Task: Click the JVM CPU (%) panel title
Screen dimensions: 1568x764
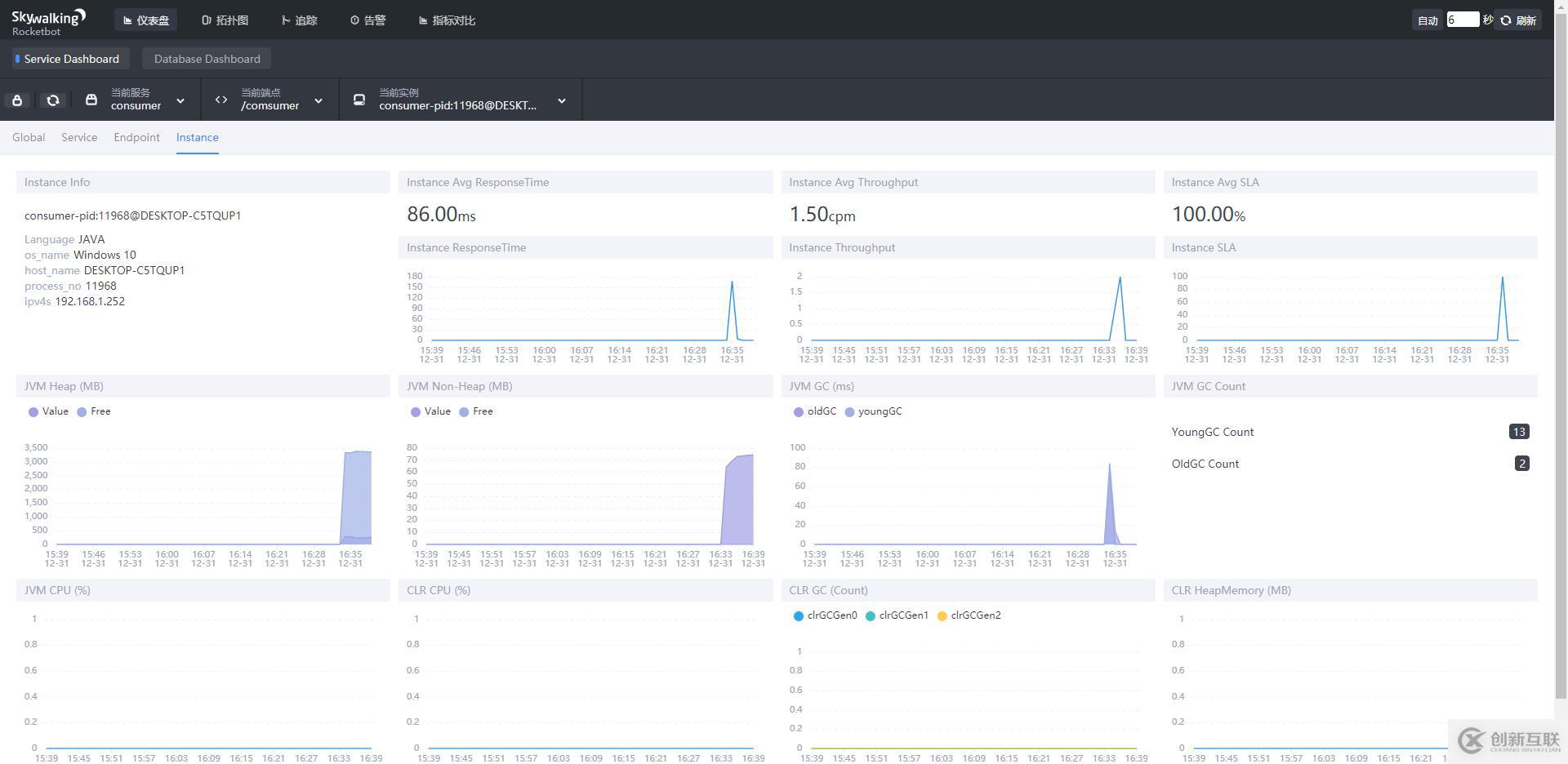Action: pyautogui.click(x=57, y=590)
